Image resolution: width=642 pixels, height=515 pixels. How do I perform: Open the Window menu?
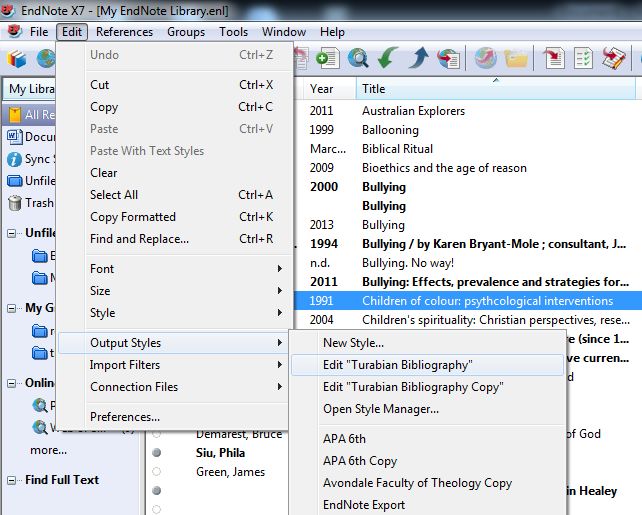(284, 32)
